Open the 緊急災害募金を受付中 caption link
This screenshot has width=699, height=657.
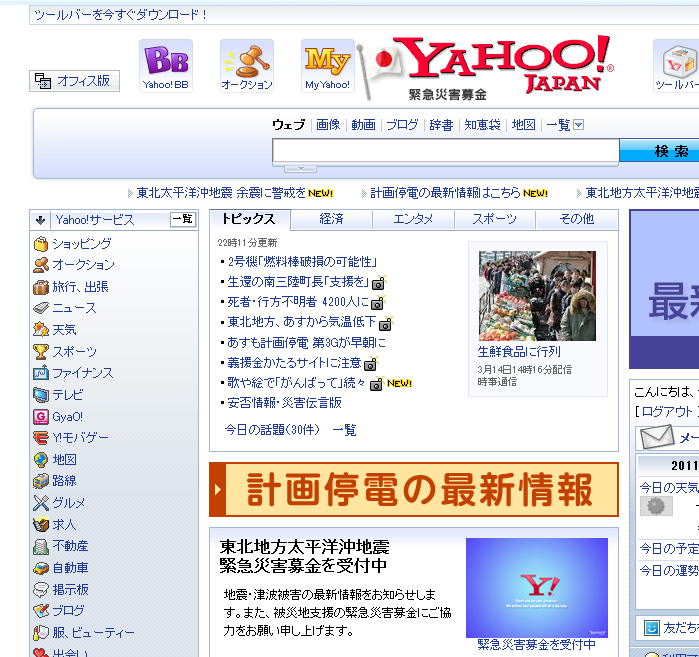[x=536, y=645]
